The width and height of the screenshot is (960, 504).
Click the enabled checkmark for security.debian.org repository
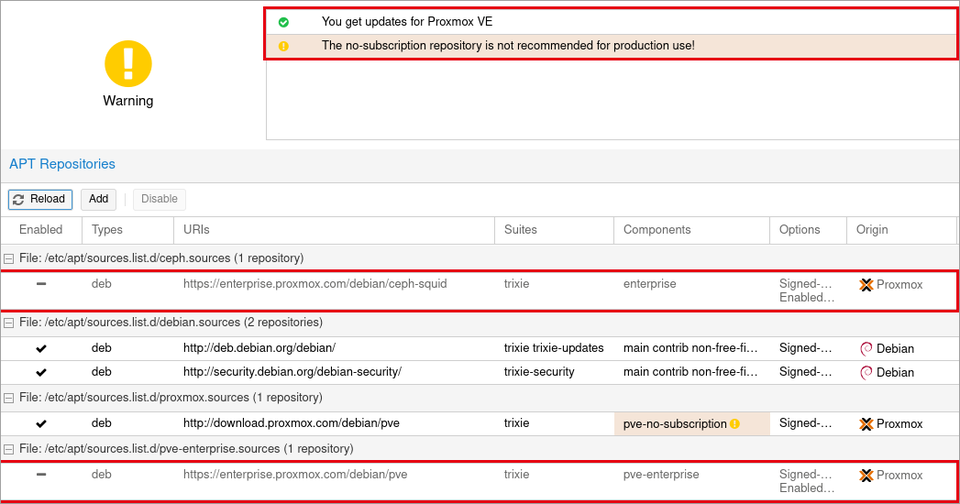tap(41, 372)
